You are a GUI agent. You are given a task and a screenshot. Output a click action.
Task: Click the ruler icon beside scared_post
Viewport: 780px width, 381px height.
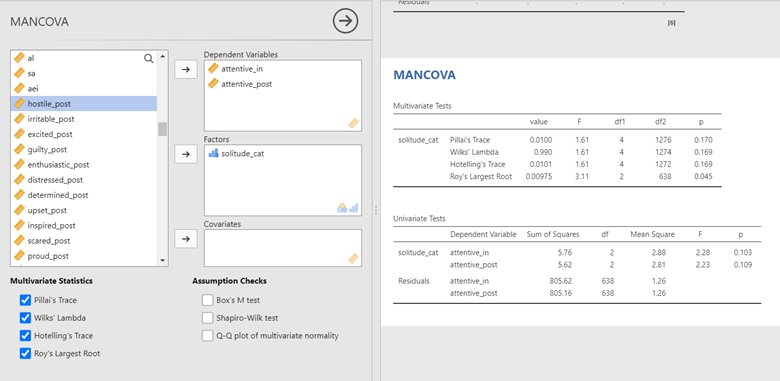[x=19, y=240]
